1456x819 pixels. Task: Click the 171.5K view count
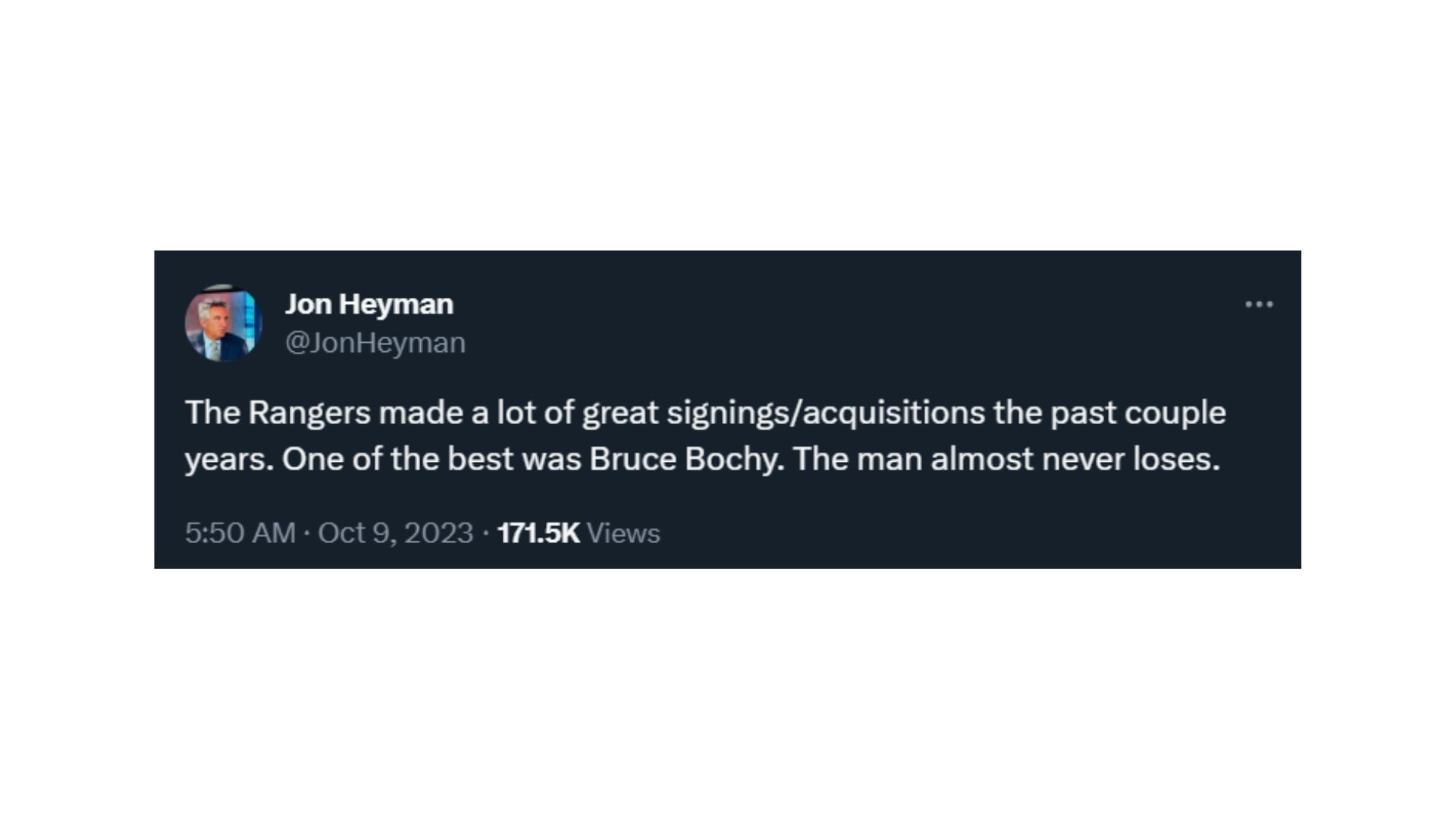click(x=538, y=533)
